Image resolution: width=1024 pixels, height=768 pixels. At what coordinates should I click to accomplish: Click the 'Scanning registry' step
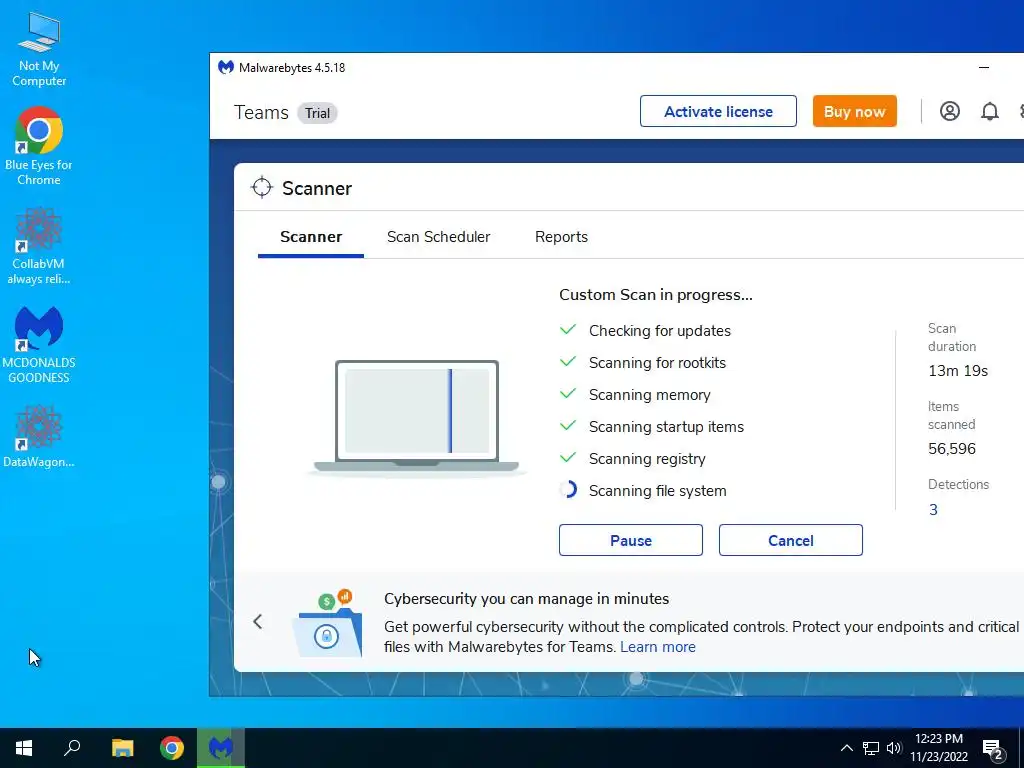click(647, 458)
